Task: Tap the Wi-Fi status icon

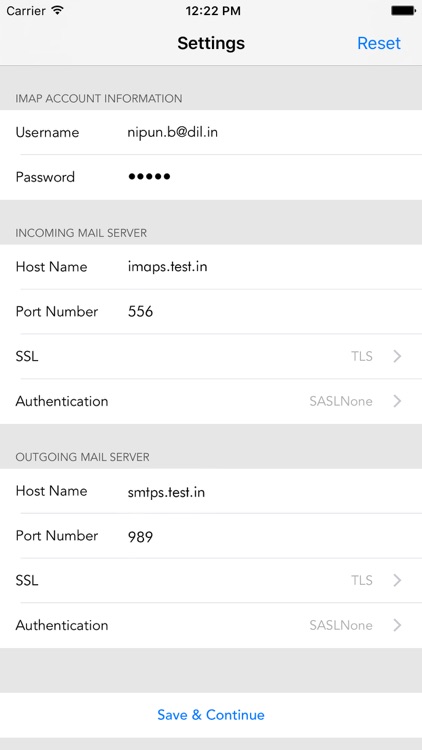Action: (57, 11)
